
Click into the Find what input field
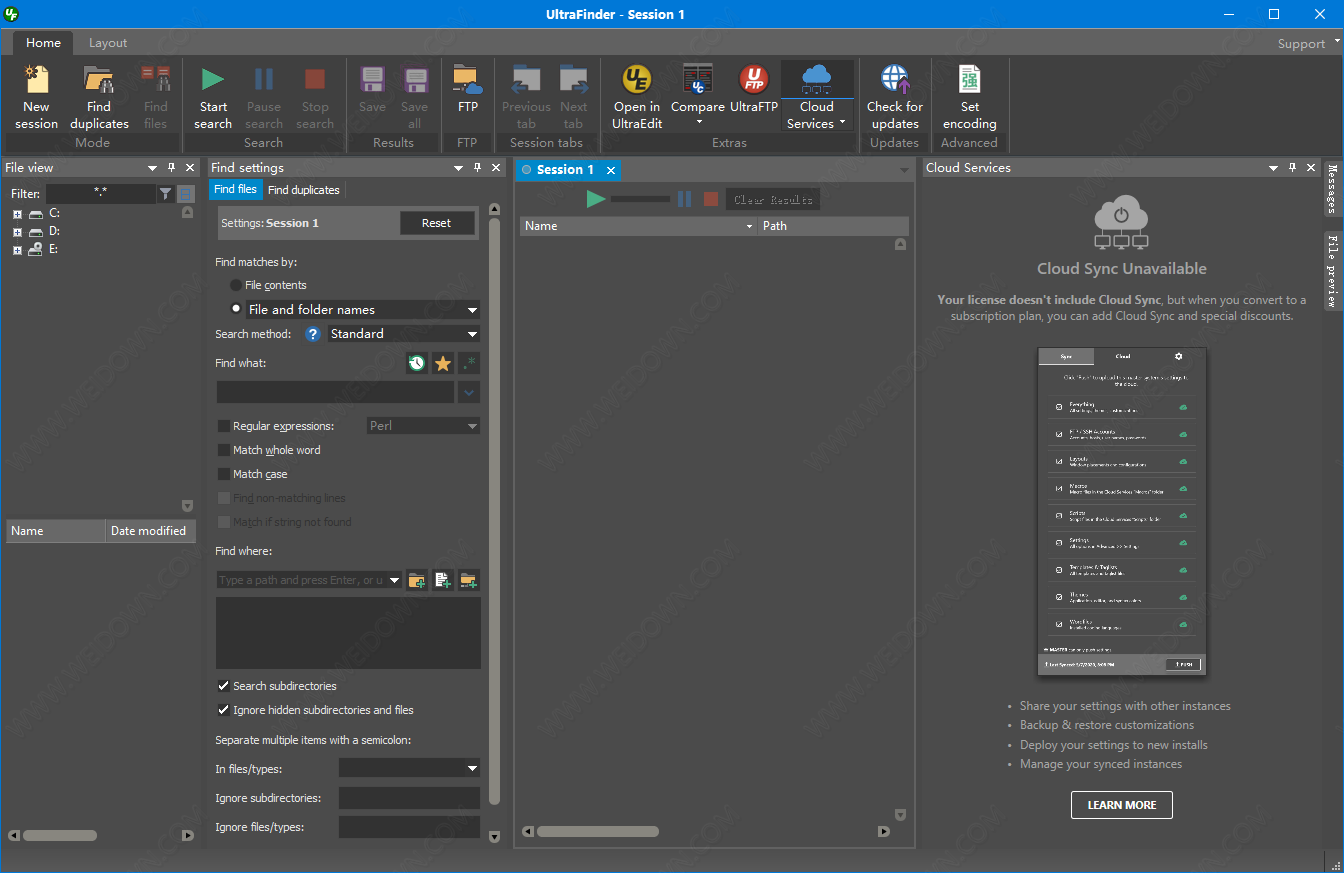[336, 392]
